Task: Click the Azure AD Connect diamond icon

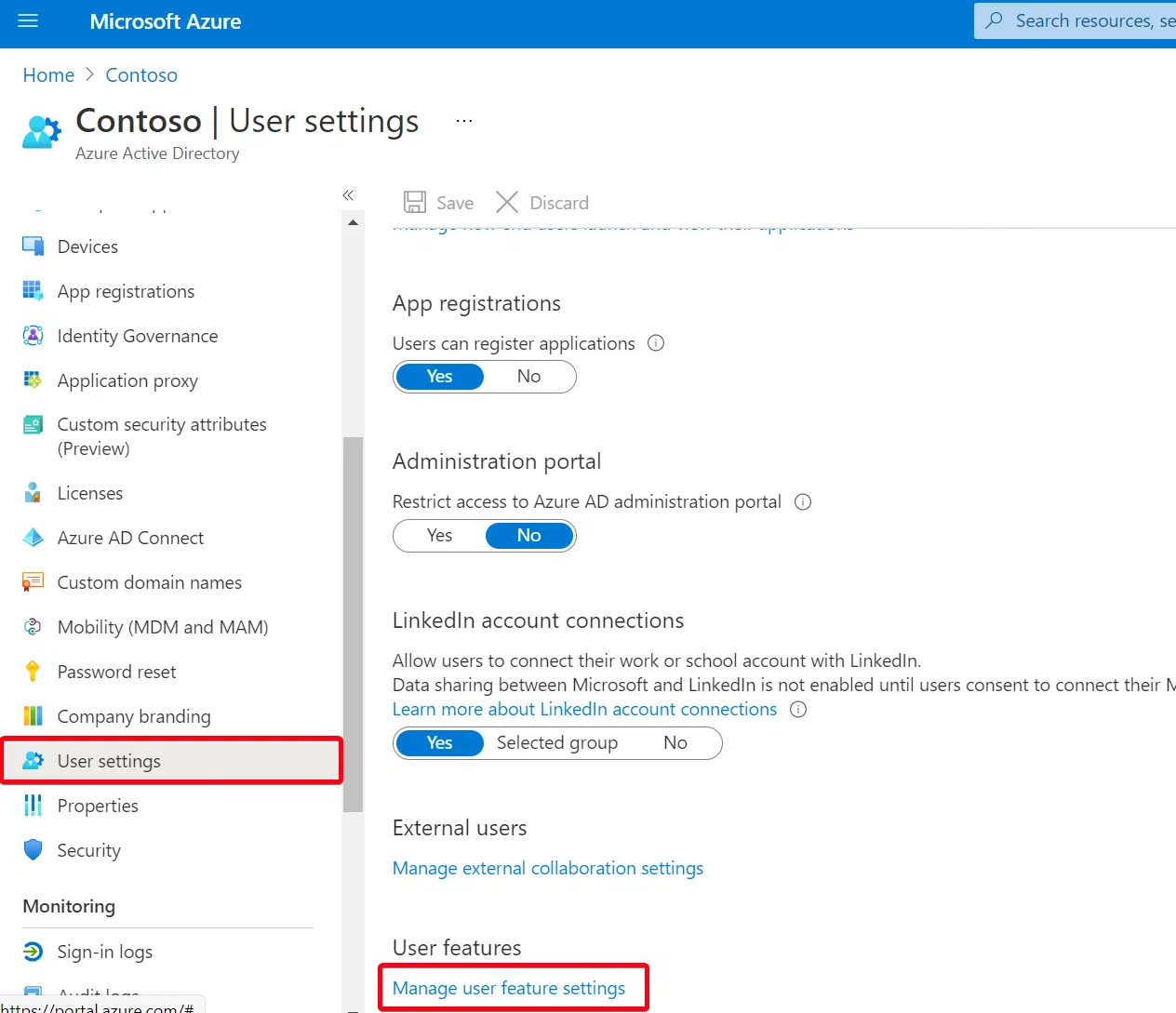Action: tap(33, 537)
